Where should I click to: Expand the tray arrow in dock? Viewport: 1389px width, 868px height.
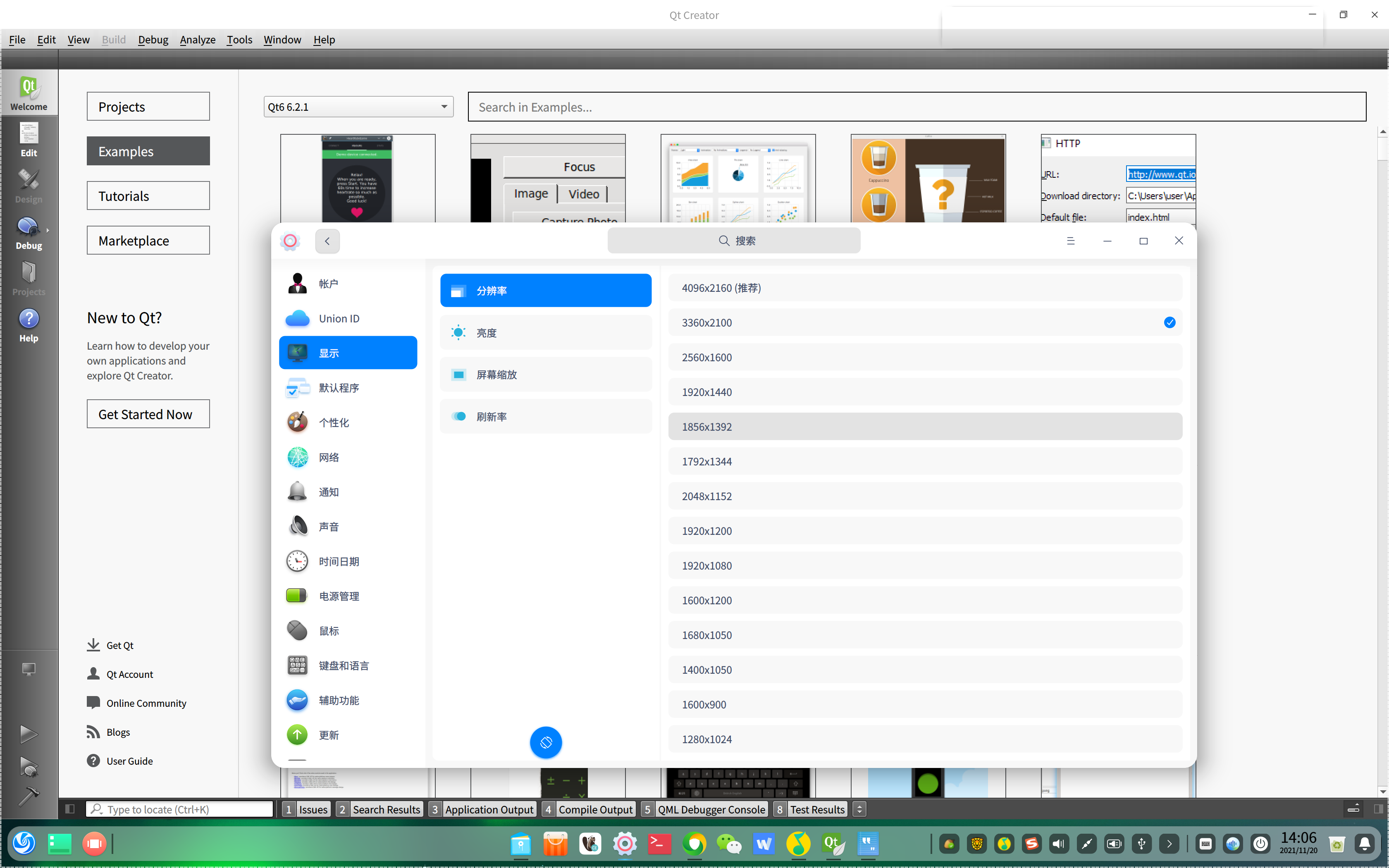(x=1169, y=844)
